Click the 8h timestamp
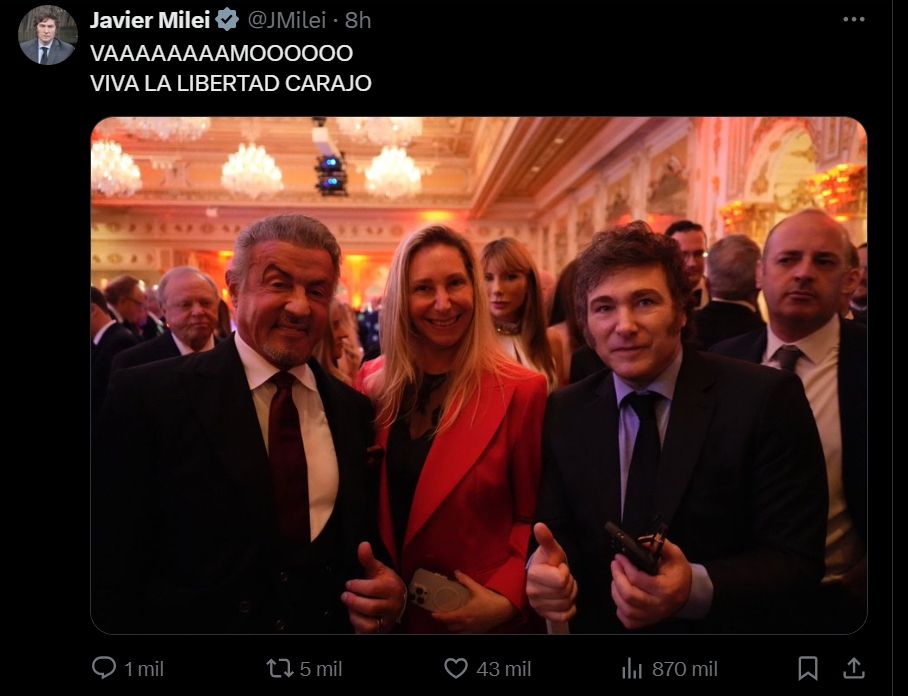 pos(358,21)
